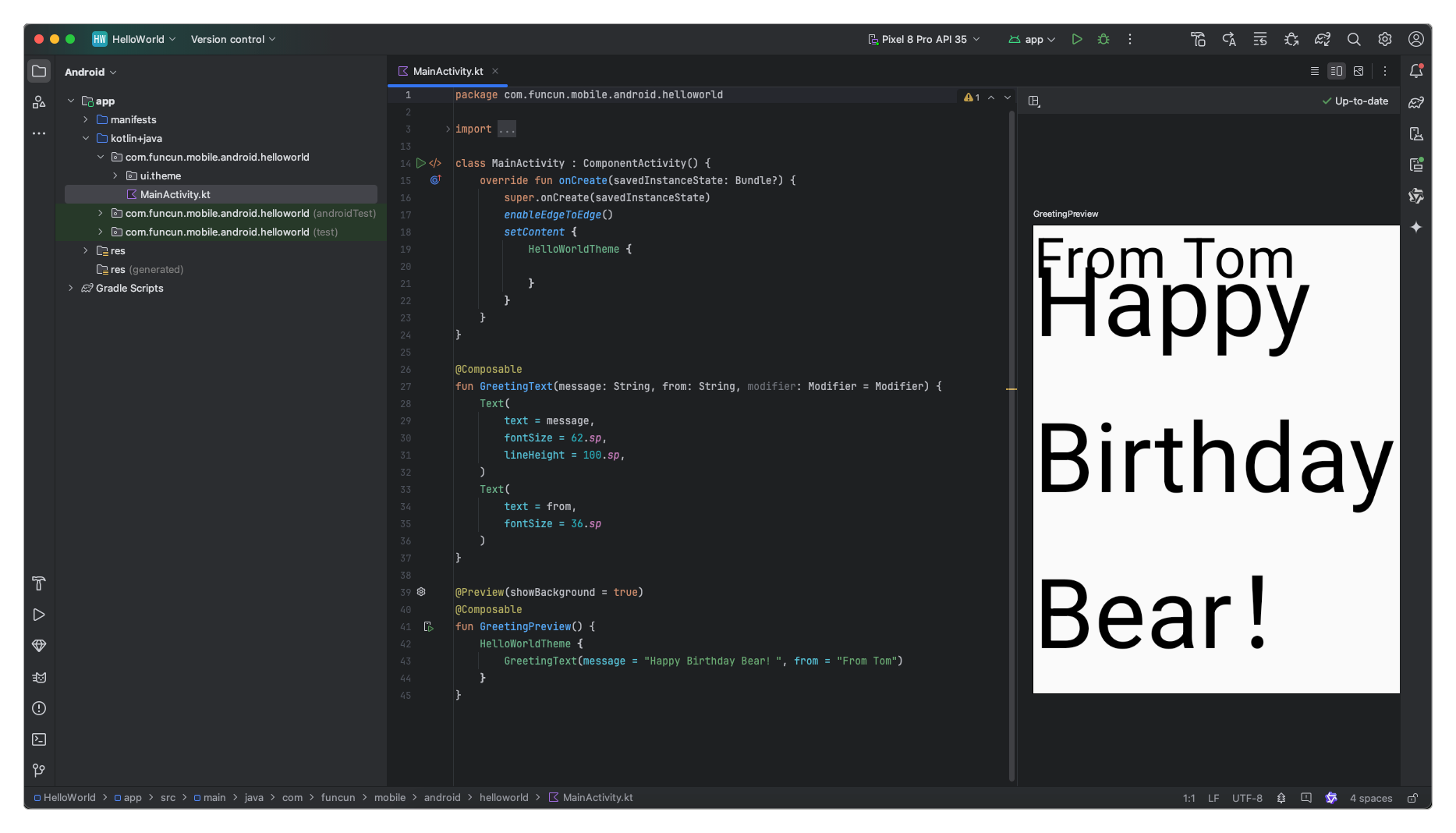Screen dimensions: 1456x833
Task: Click the warning count indicator in editor
Action: [972, 97]
